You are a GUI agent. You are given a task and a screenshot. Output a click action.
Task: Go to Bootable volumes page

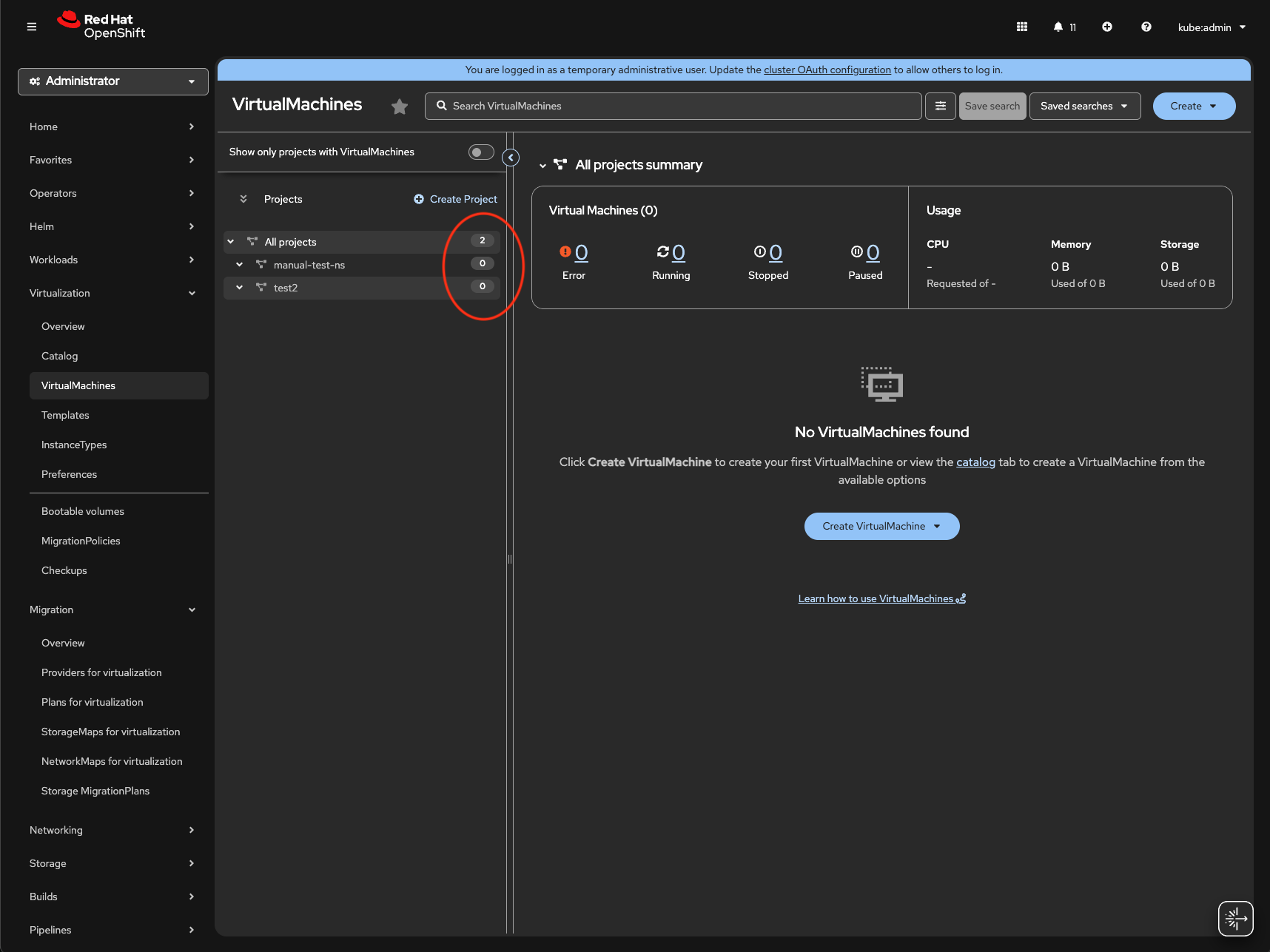point(83,511)
